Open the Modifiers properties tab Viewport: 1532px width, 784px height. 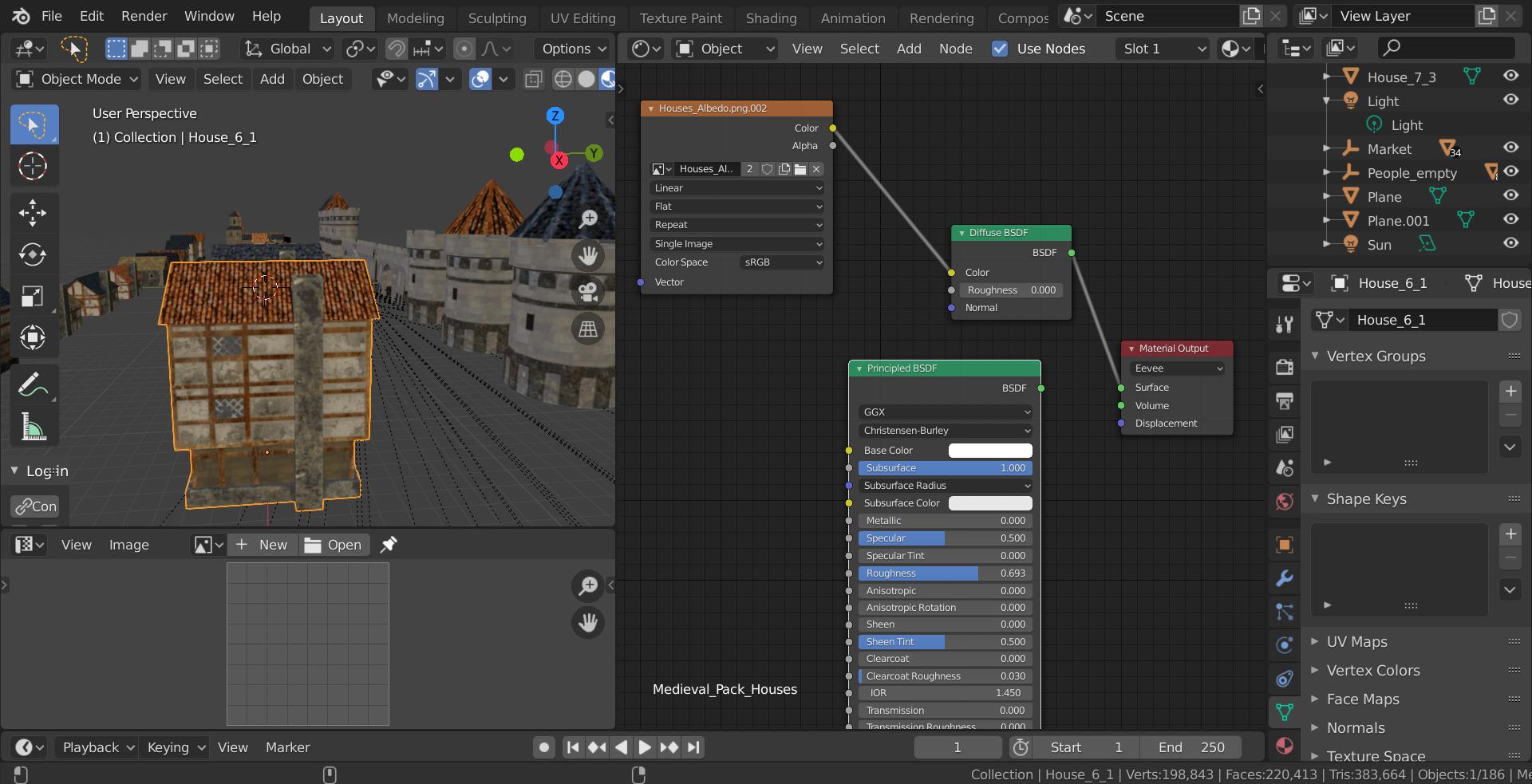click(x=1284, y=578)
